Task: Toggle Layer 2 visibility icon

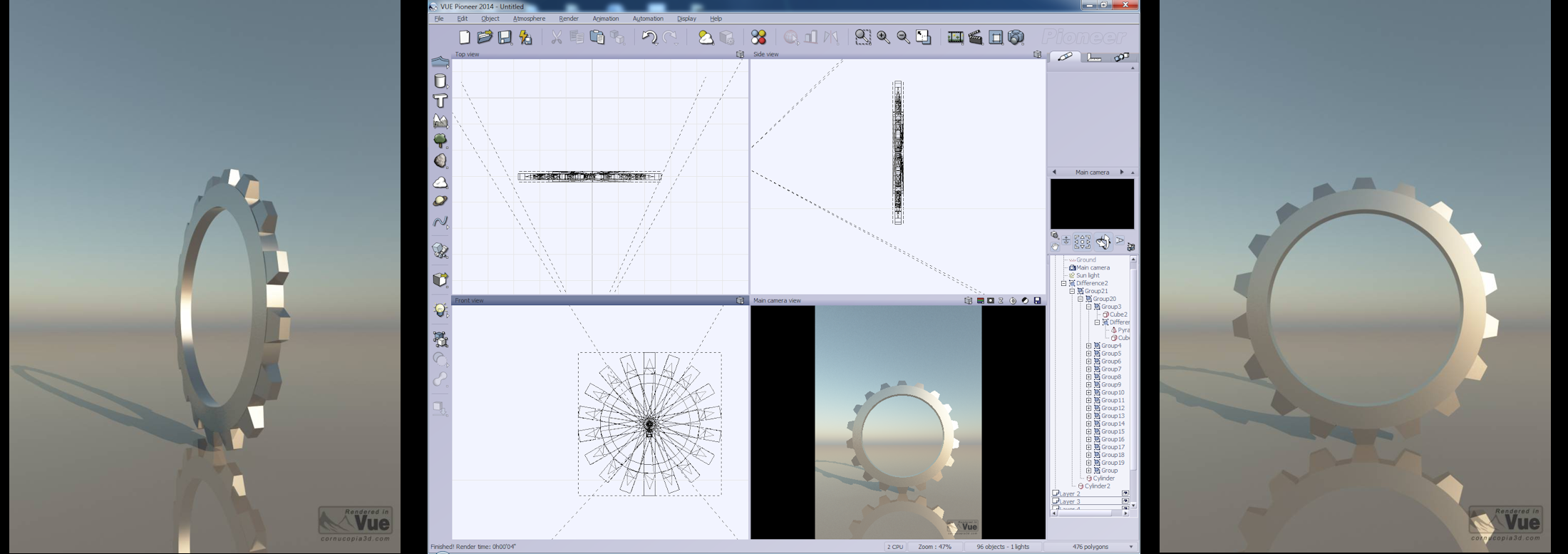Action: point(1125,493)
